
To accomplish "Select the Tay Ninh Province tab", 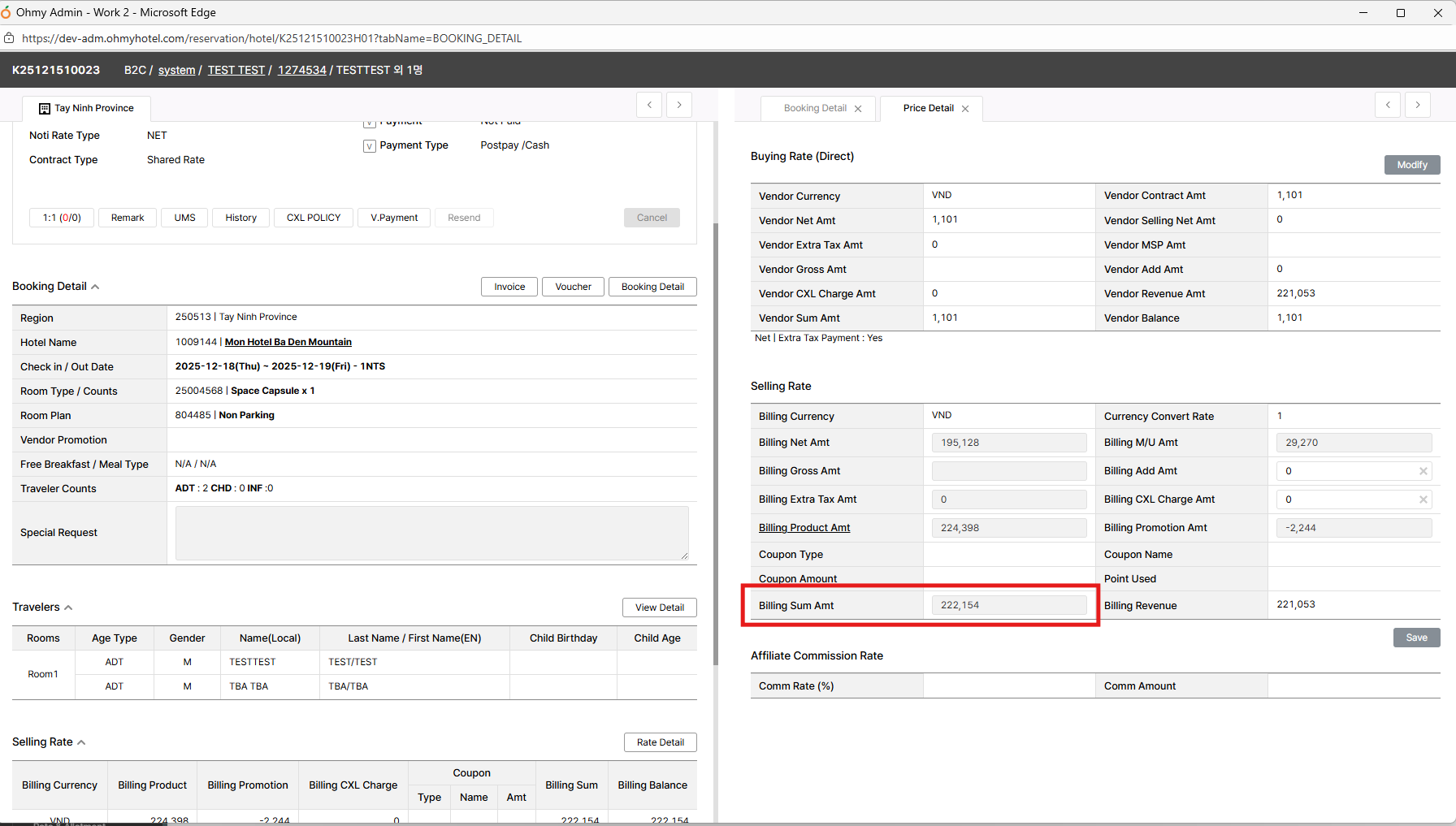I will coord(86,108).
